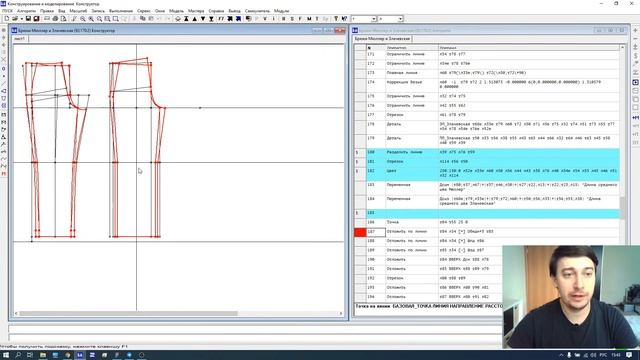Image resolution: width=640 pixels, height=360 pixels.
Task: Open the Windows Start button
Action: point(6,355)
